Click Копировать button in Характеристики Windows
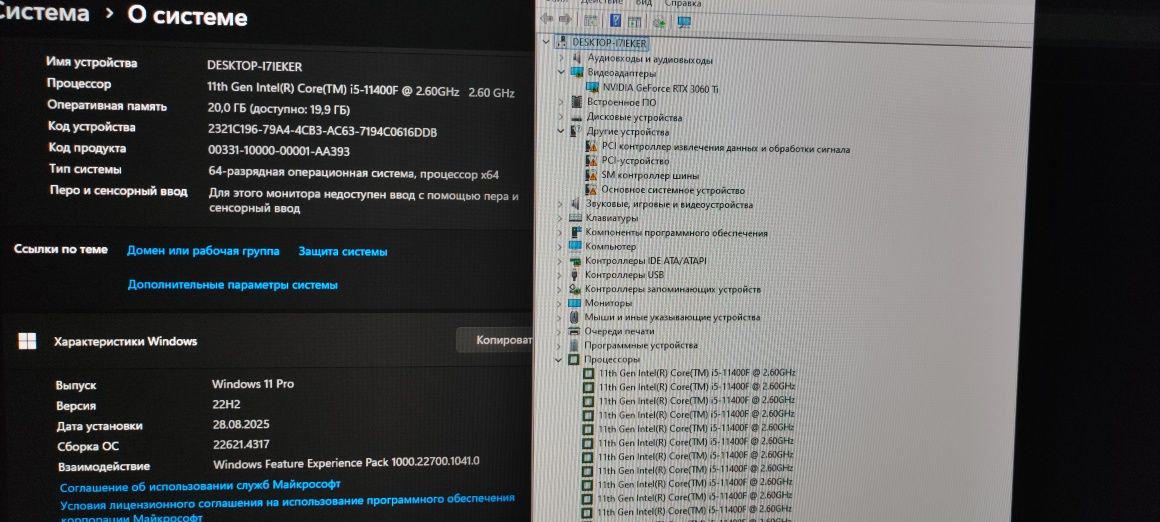 494,340
